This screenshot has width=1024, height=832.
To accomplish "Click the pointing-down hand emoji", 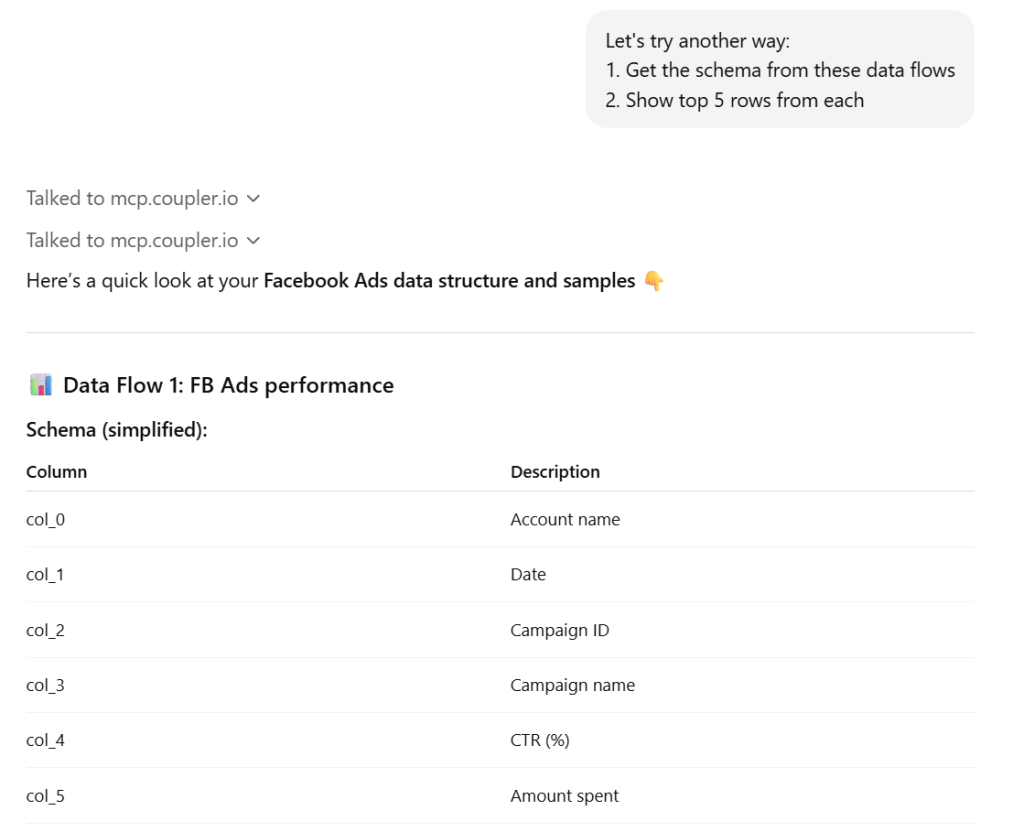I will 654,281.
